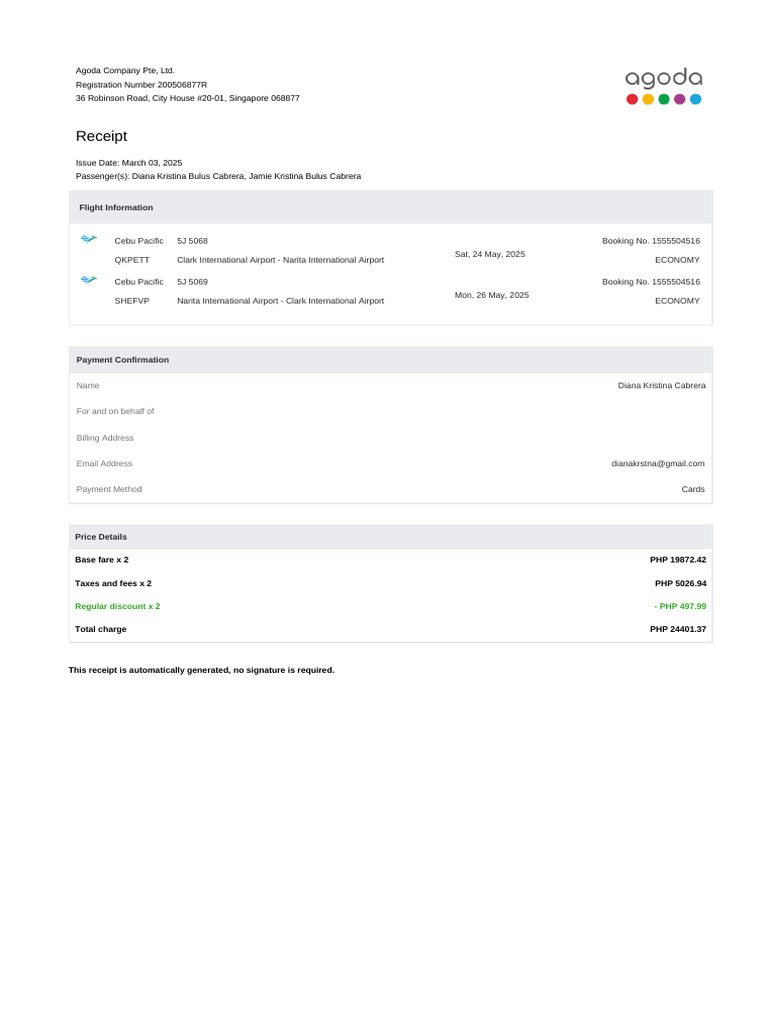Click the Sat, 24 May, 2025 flight date

[489, 254]
